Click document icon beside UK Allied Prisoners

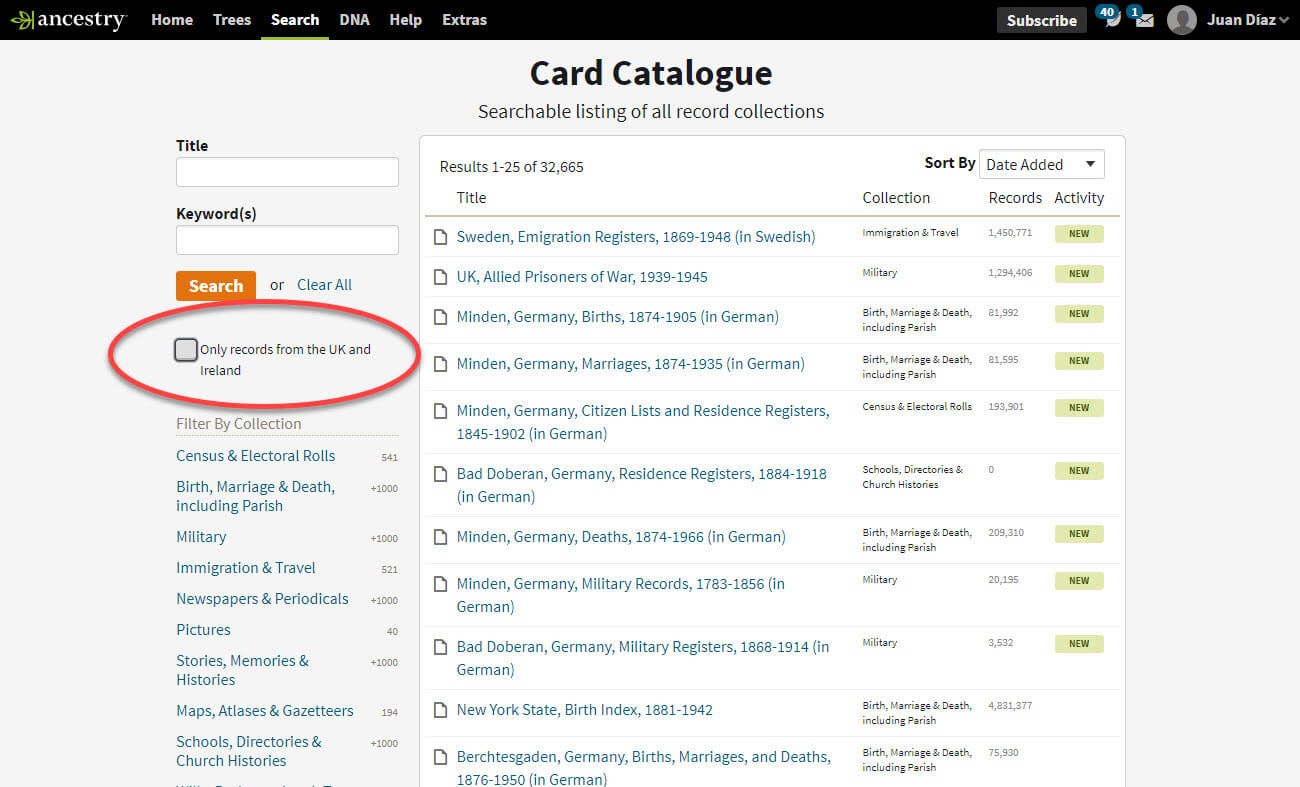tap(440, 277)
